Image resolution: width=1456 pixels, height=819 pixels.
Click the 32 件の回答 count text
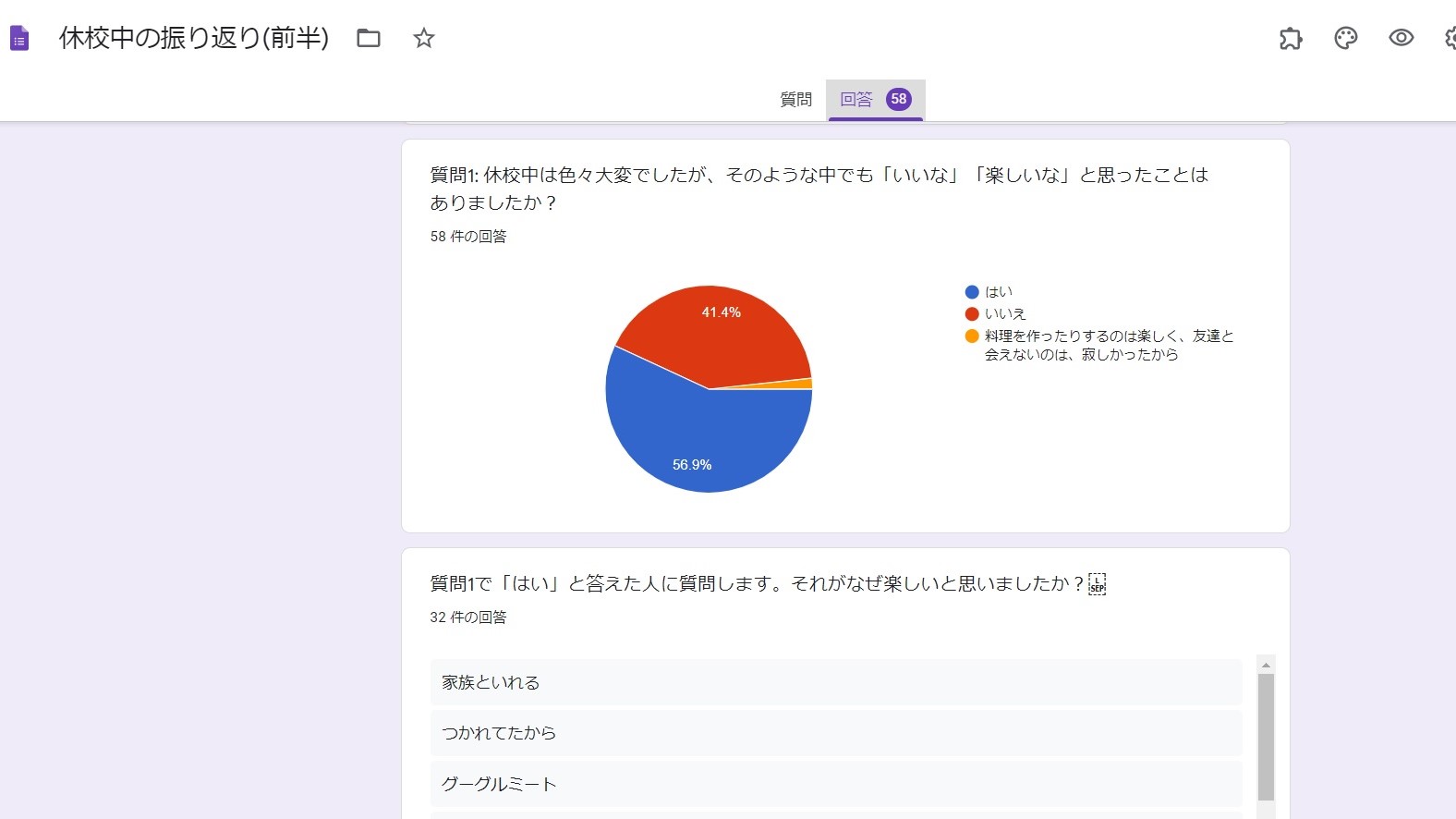click(x=468, y=617)
